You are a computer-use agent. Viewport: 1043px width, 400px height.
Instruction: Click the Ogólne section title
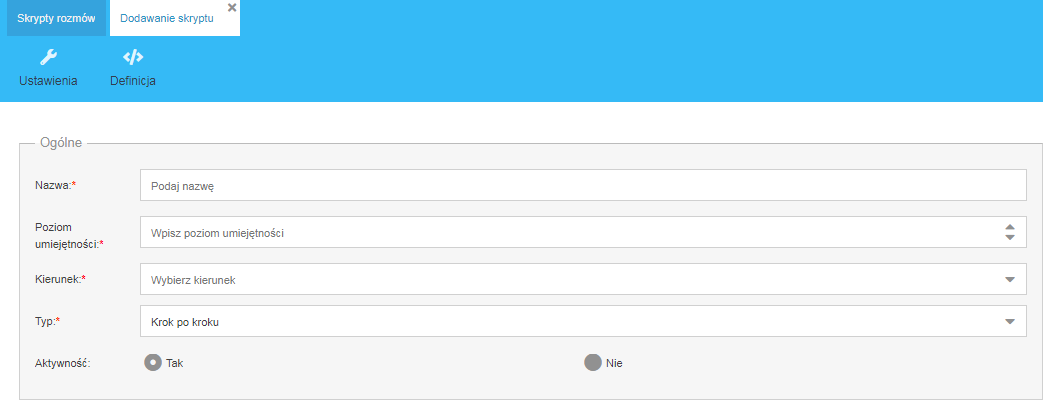click(61, 143)
